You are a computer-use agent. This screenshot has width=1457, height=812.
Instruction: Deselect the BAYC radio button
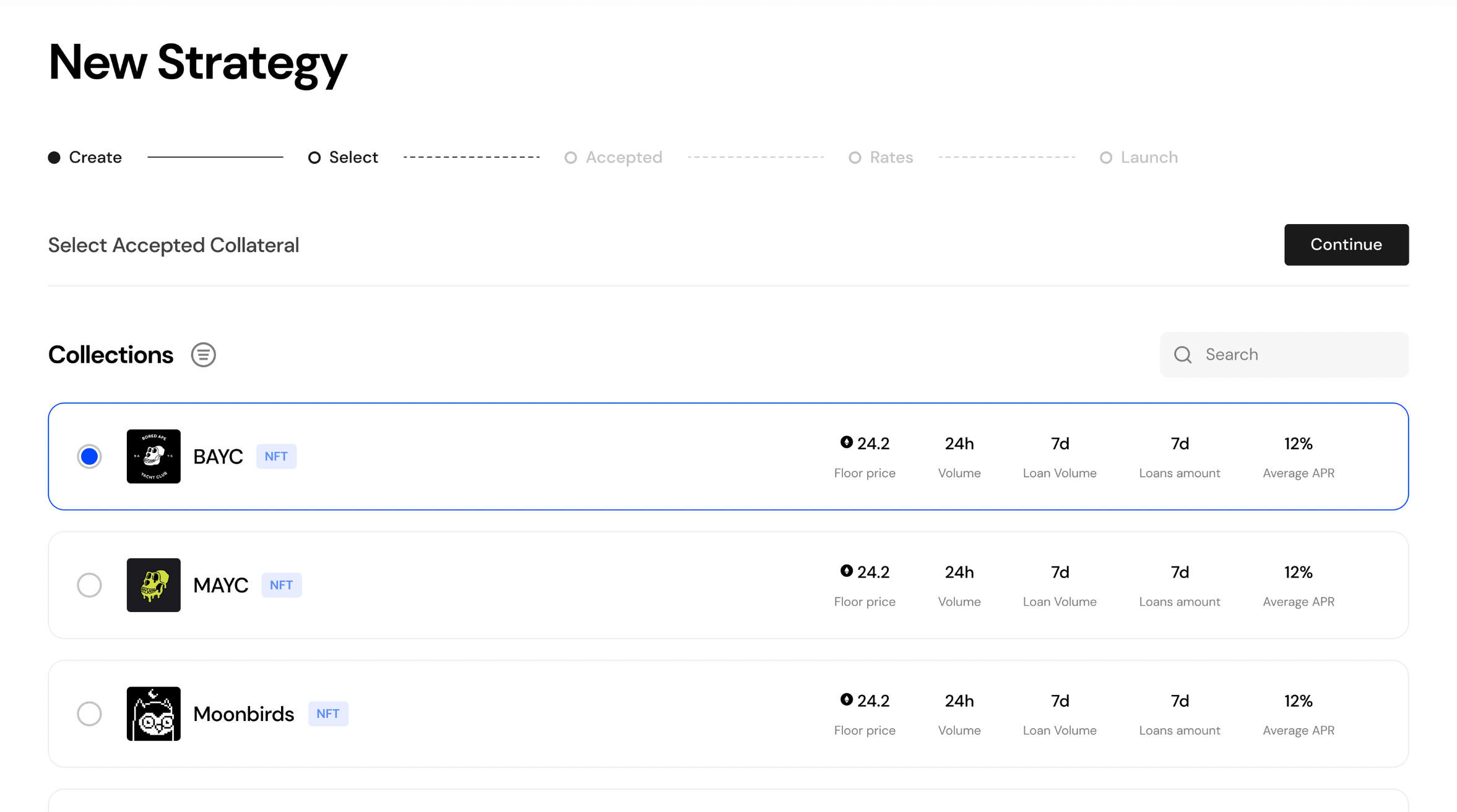[89, 456]
